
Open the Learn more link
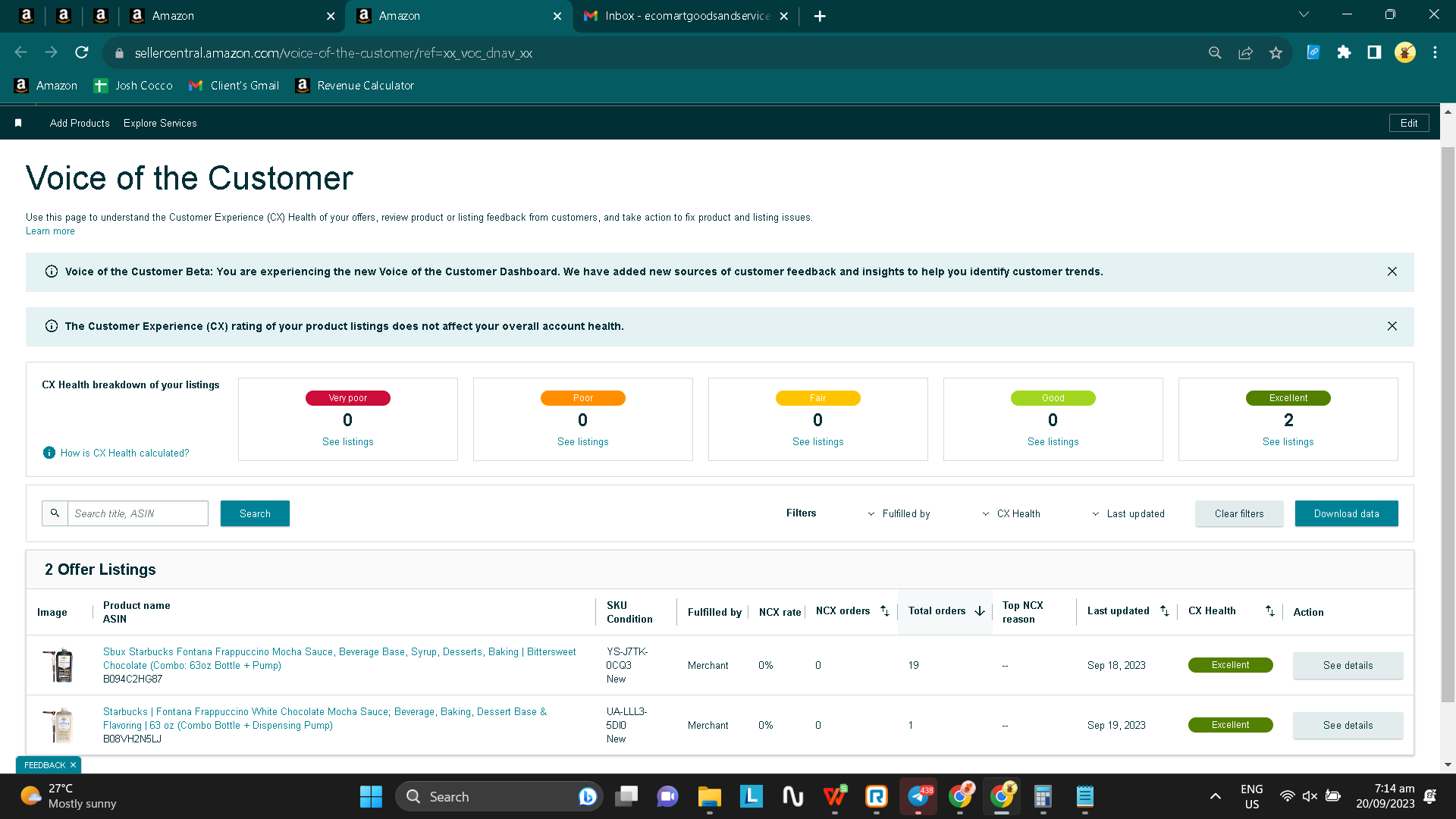coord(50,231)
